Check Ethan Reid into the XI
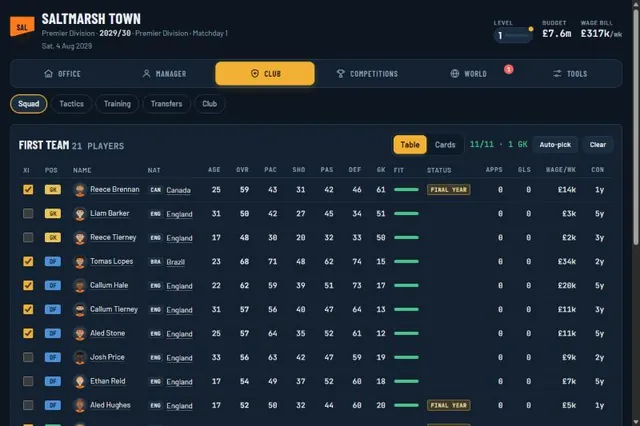Viewport: 640px width, 426px height. coord(28,381)
